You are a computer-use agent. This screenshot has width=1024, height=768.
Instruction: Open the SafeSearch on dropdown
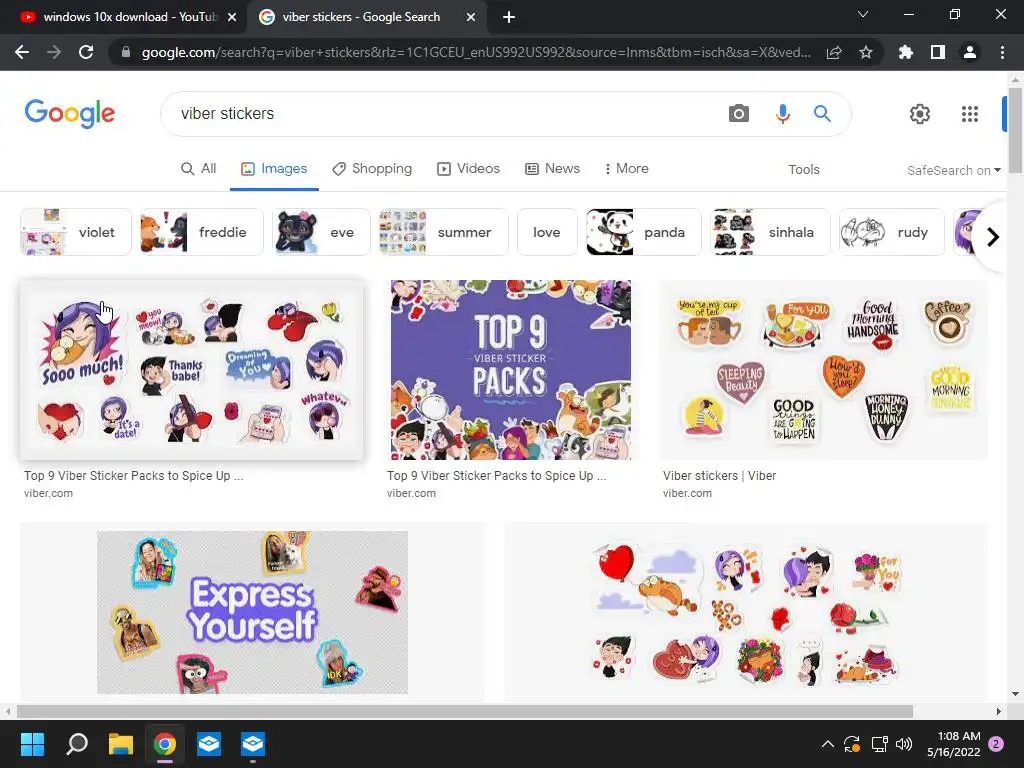[953, 170]
